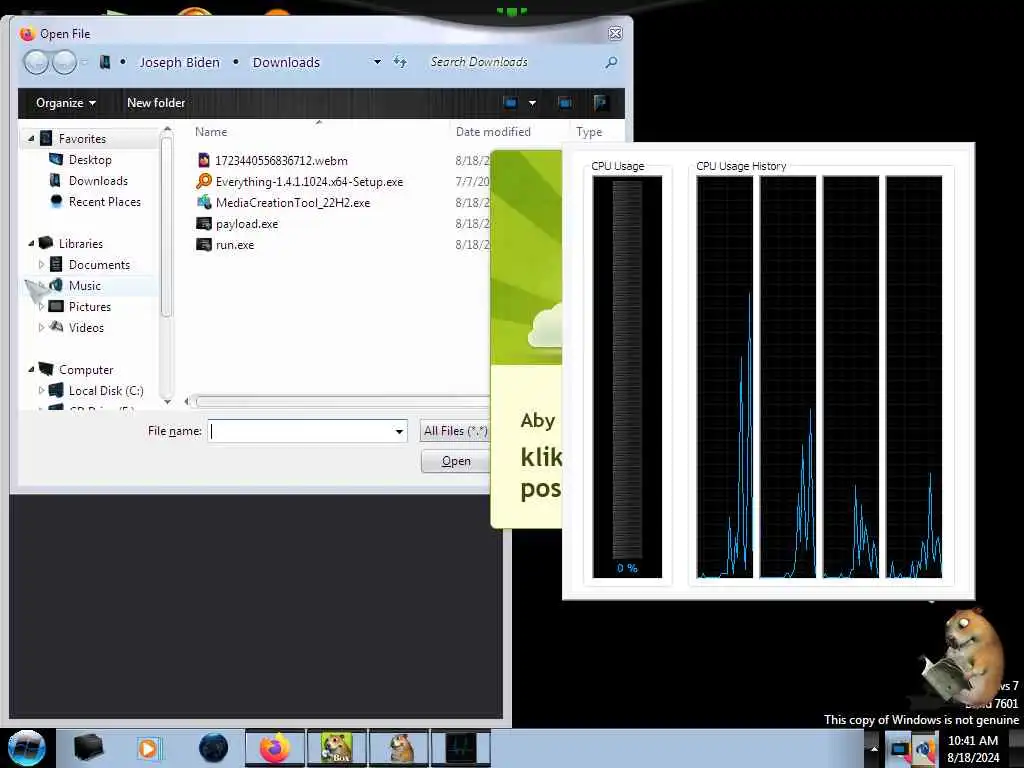Select Local Disk (C:) in the tree
Viewport: 1024px width, 768px height.
(x=106, y=391)
